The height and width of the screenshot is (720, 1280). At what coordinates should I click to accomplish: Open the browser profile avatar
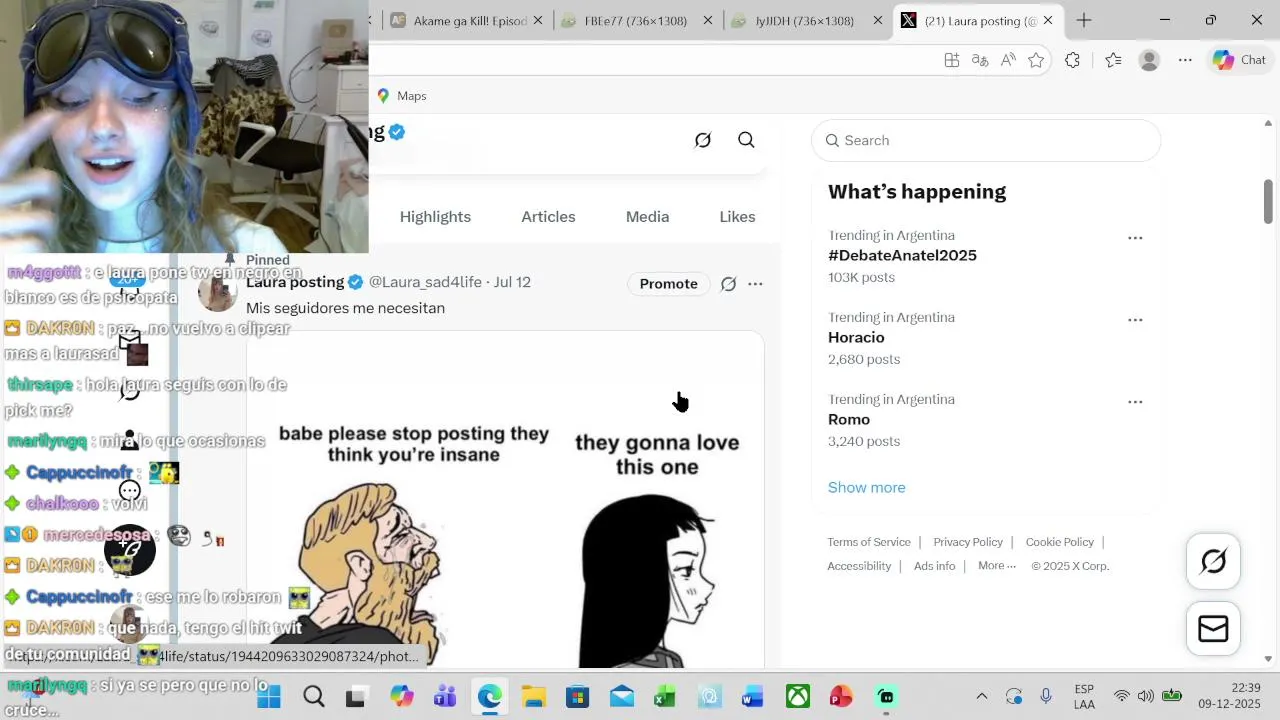pos(1149,60)
